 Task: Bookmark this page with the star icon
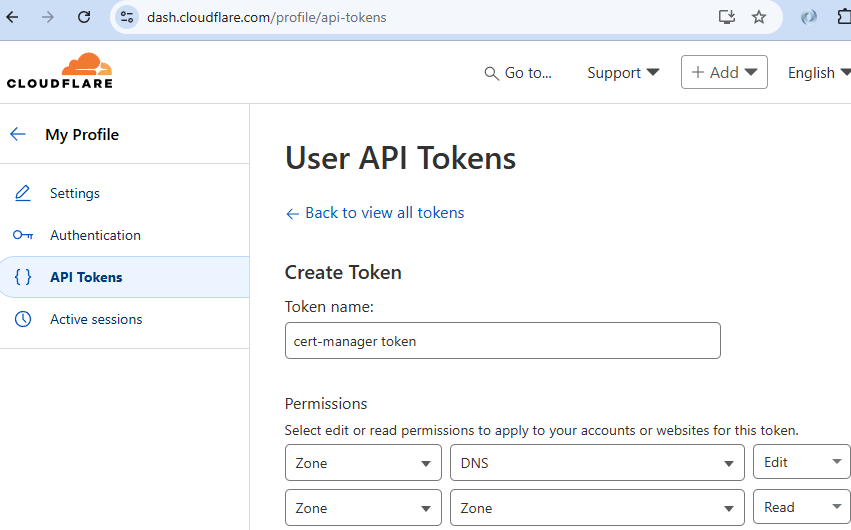coord(759,17)
